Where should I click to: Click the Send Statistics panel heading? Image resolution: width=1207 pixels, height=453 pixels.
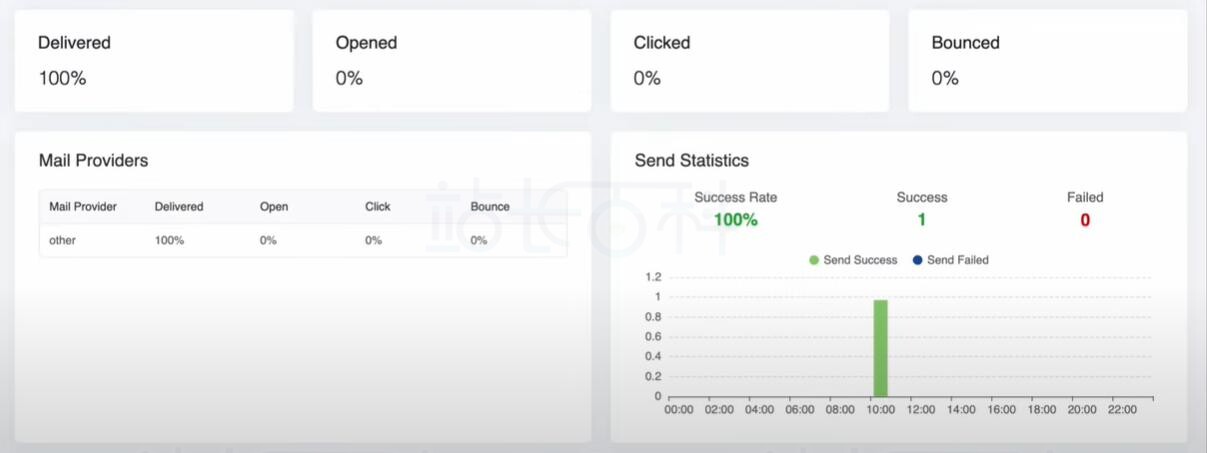click(x=692, y=160)
